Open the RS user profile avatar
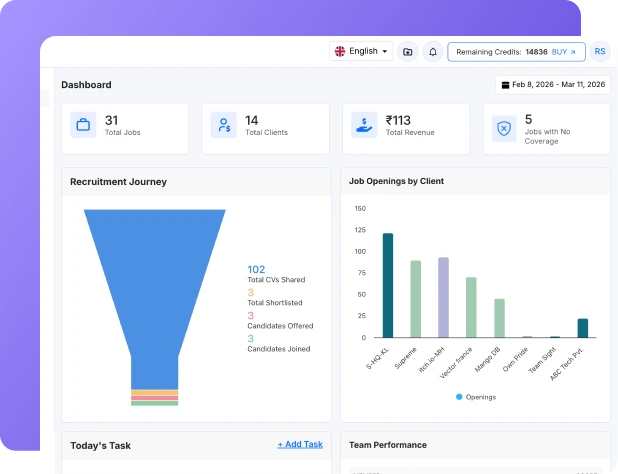This screenshot has height=474, width=618. [600, 51]
